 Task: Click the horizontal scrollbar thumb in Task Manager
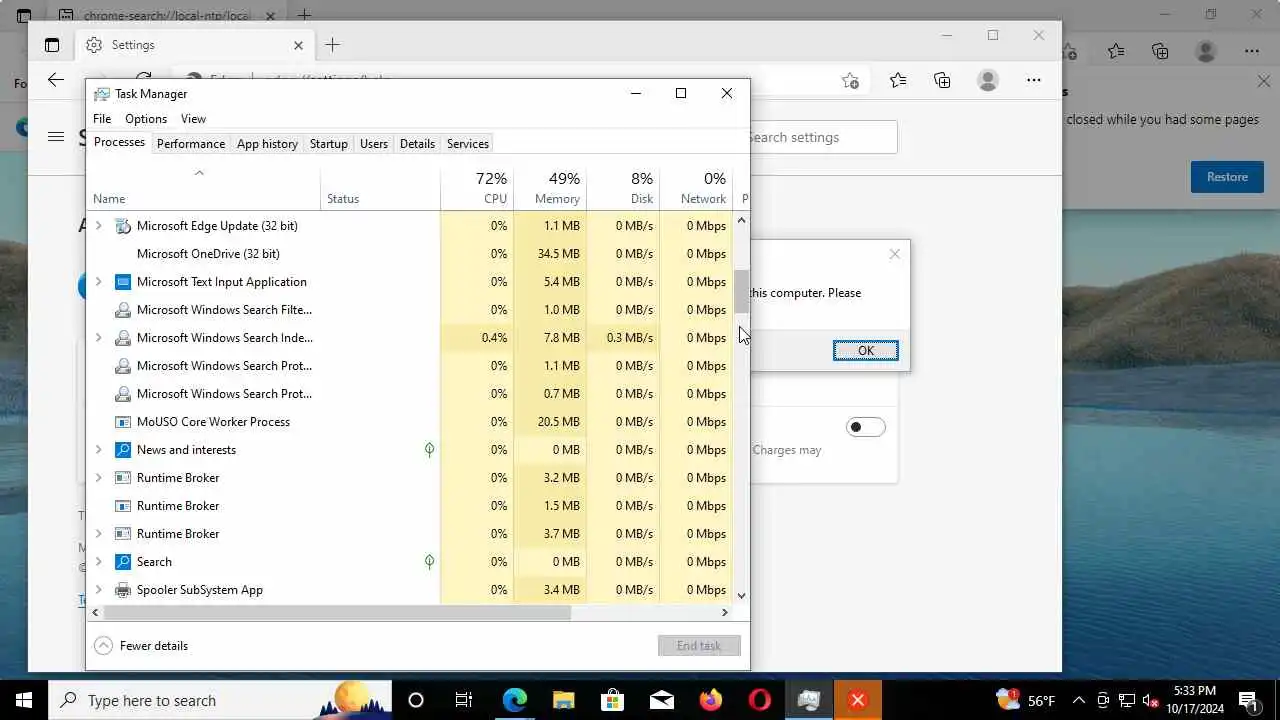[x=337, y=612]
